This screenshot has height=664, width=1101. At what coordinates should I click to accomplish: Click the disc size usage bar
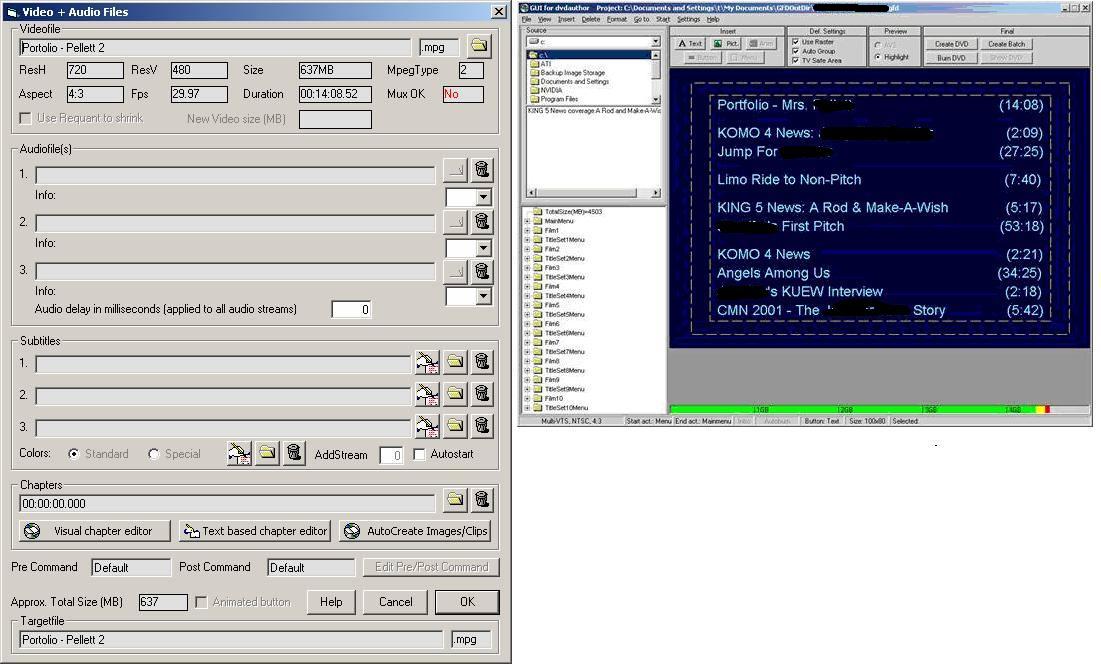pos(880,409)
